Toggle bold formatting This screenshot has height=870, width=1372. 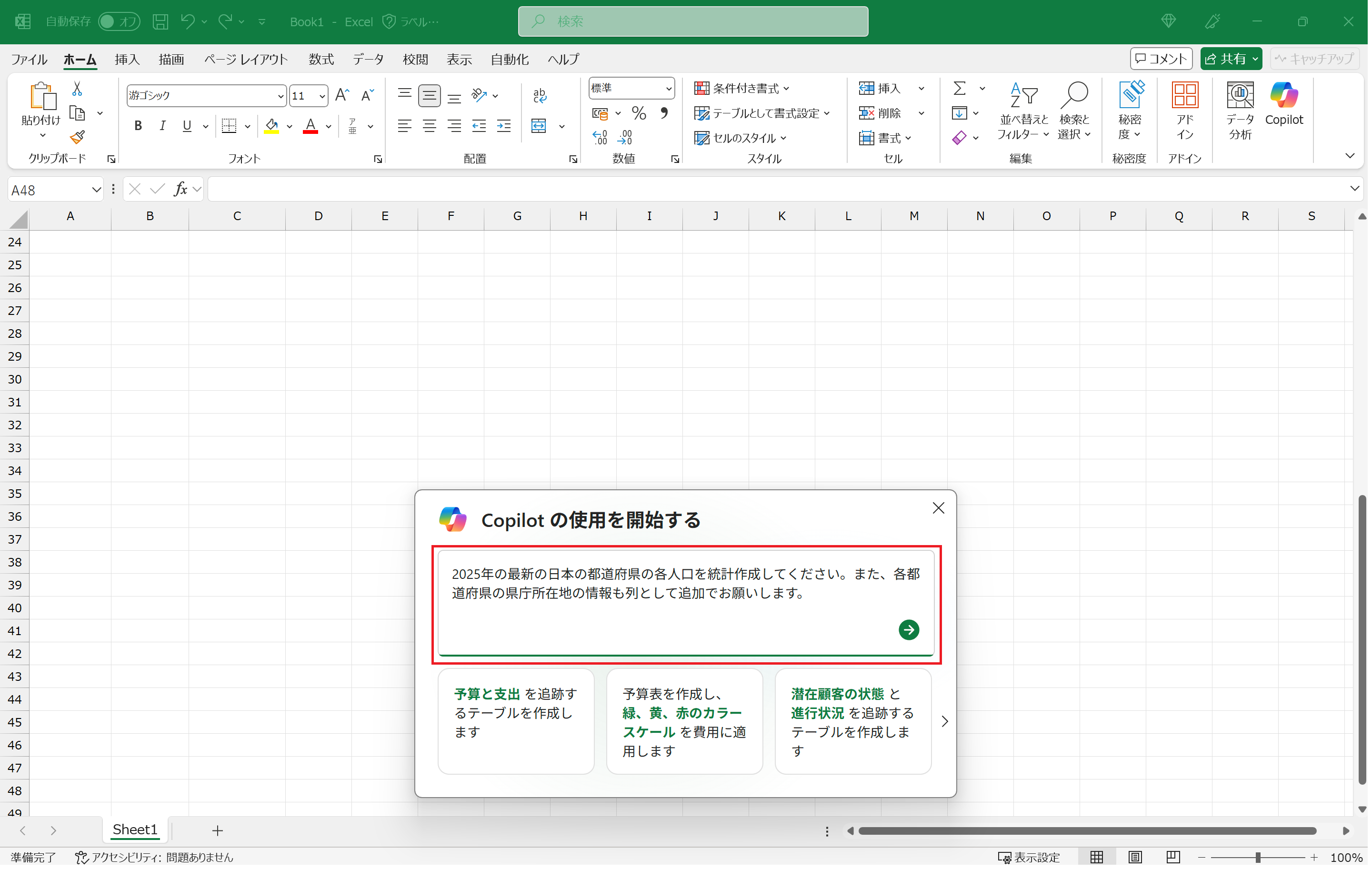pyautogui.click(x=138, y=126)
